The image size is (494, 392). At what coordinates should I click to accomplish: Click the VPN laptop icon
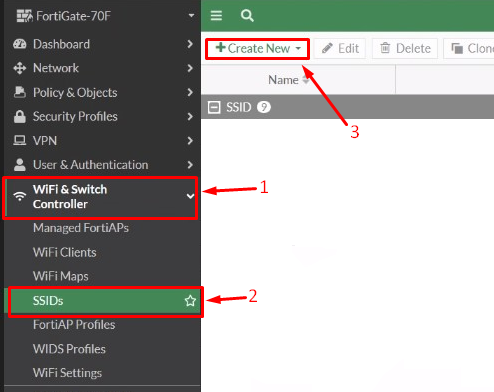[20, 140]
